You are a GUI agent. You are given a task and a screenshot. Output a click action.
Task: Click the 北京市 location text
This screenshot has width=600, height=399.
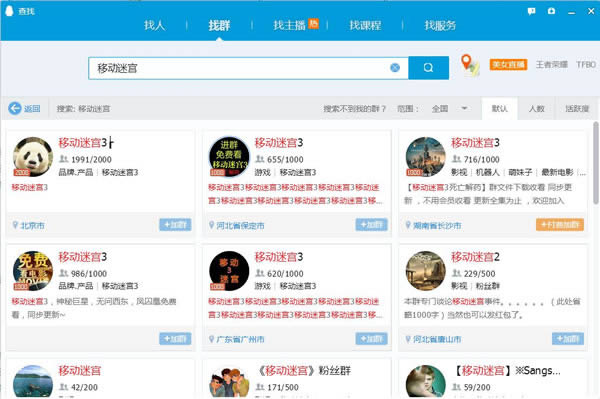click(x=32, y=225)
